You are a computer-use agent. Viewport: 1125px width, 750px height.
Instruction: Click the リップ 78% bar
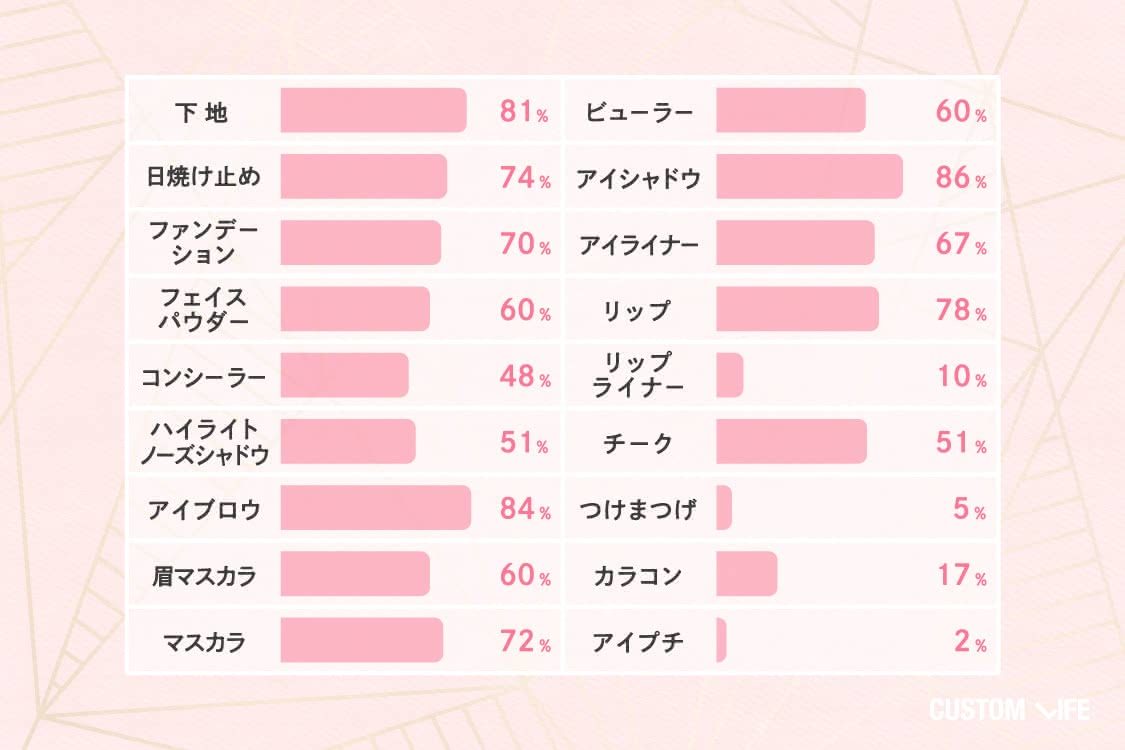[x=797, y=309]
